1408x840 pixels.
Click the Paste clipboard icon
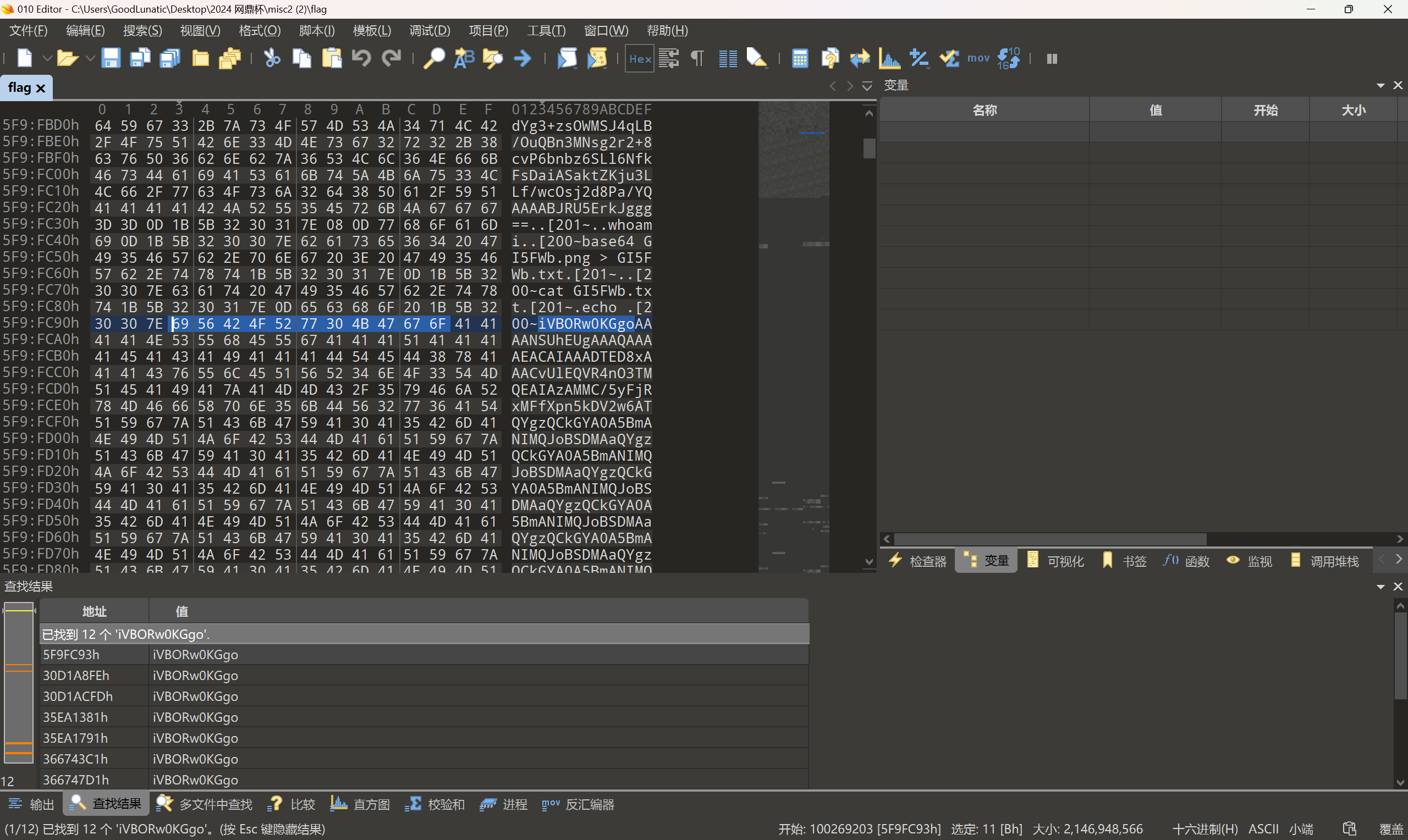332,58
